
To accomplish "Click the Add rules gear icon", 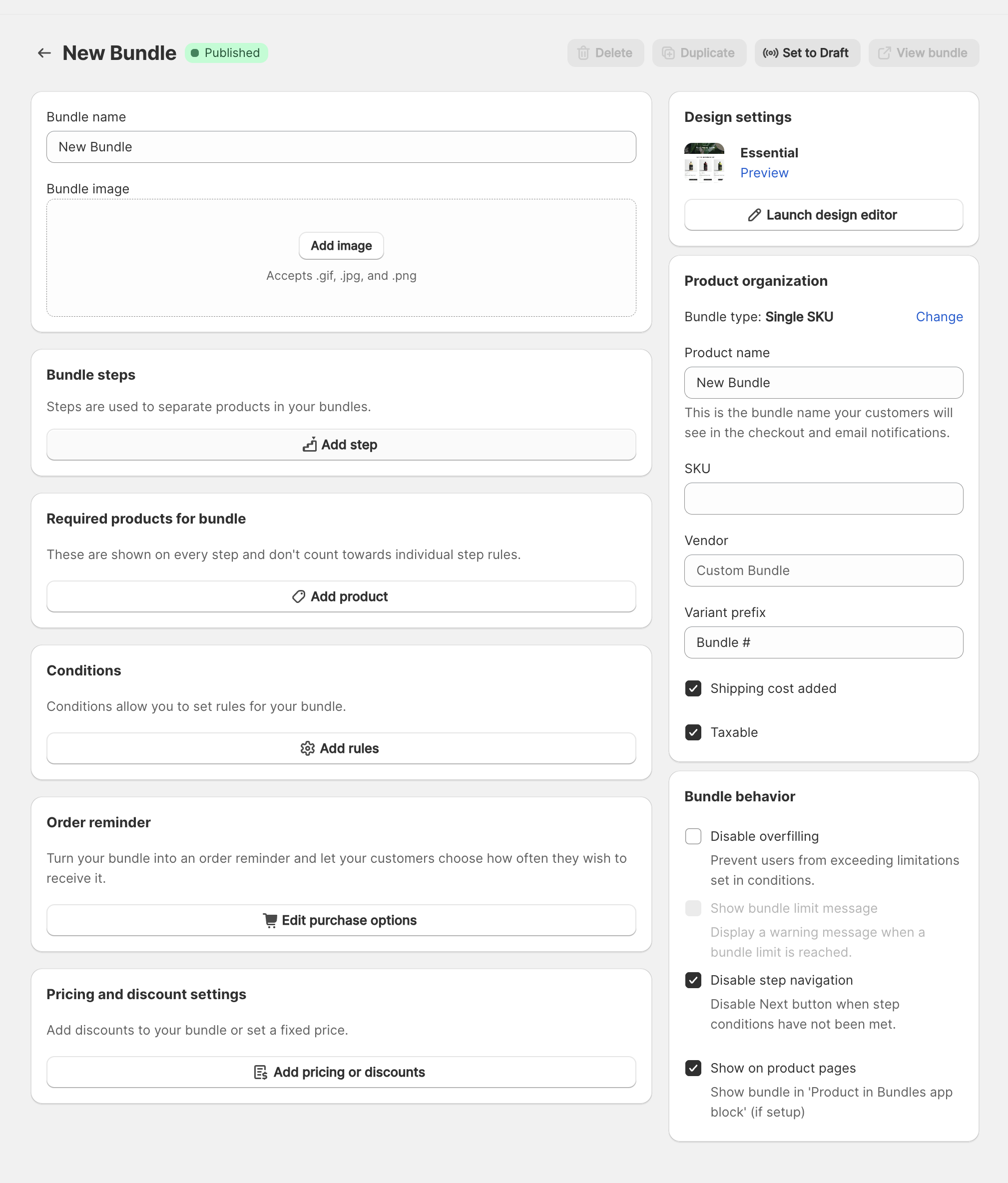I will 307,748.
